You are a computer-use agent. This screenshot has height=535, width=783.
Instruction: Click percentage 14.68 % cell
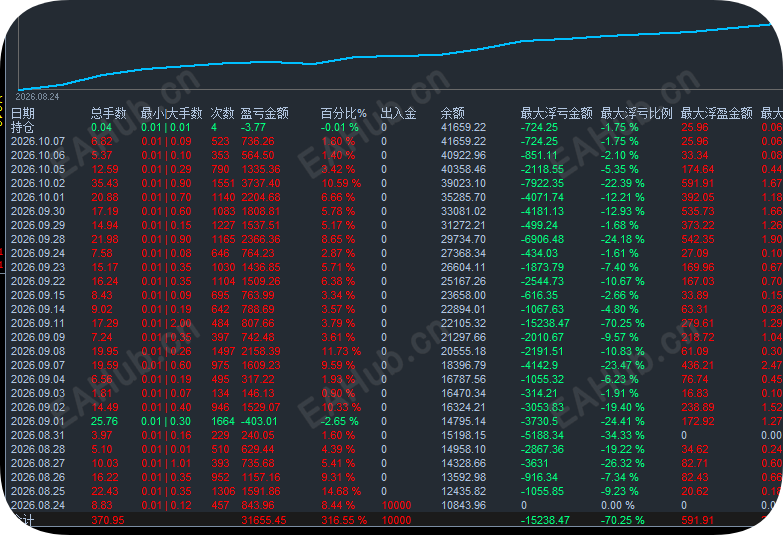[341, 491]
